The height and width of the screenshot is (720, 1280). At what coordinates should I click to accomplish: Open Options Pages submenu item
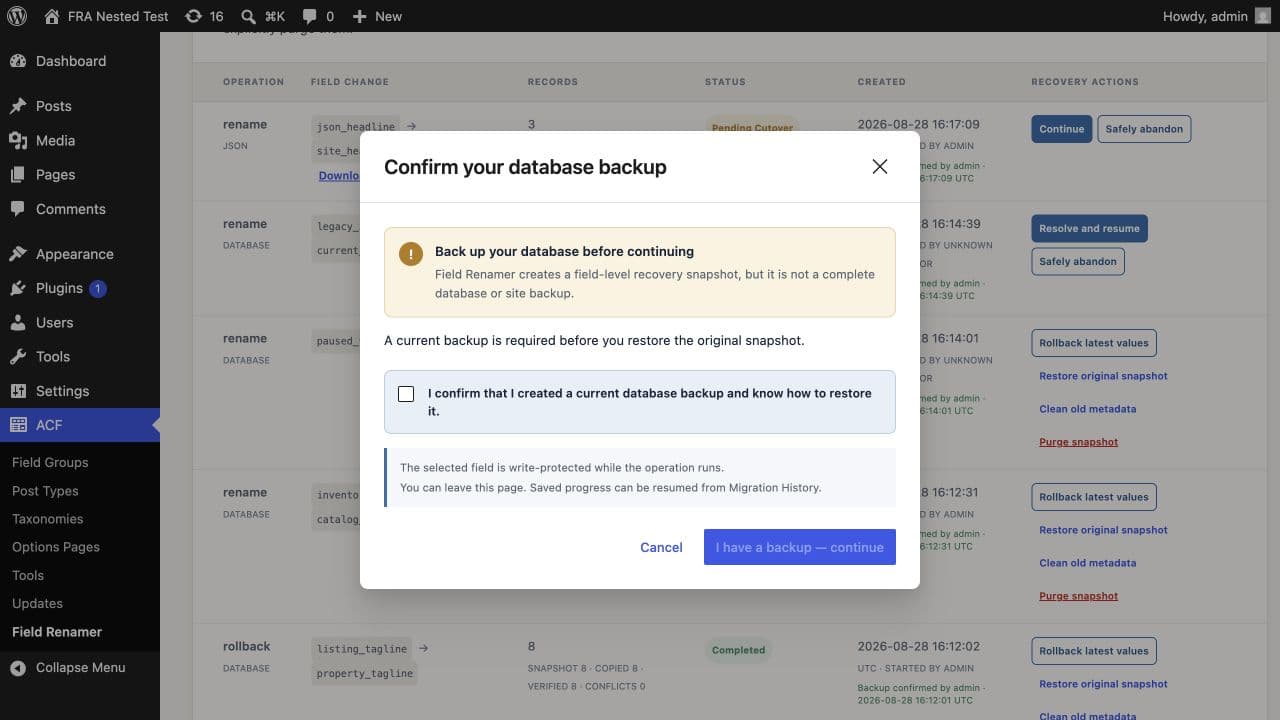[56, 547]
